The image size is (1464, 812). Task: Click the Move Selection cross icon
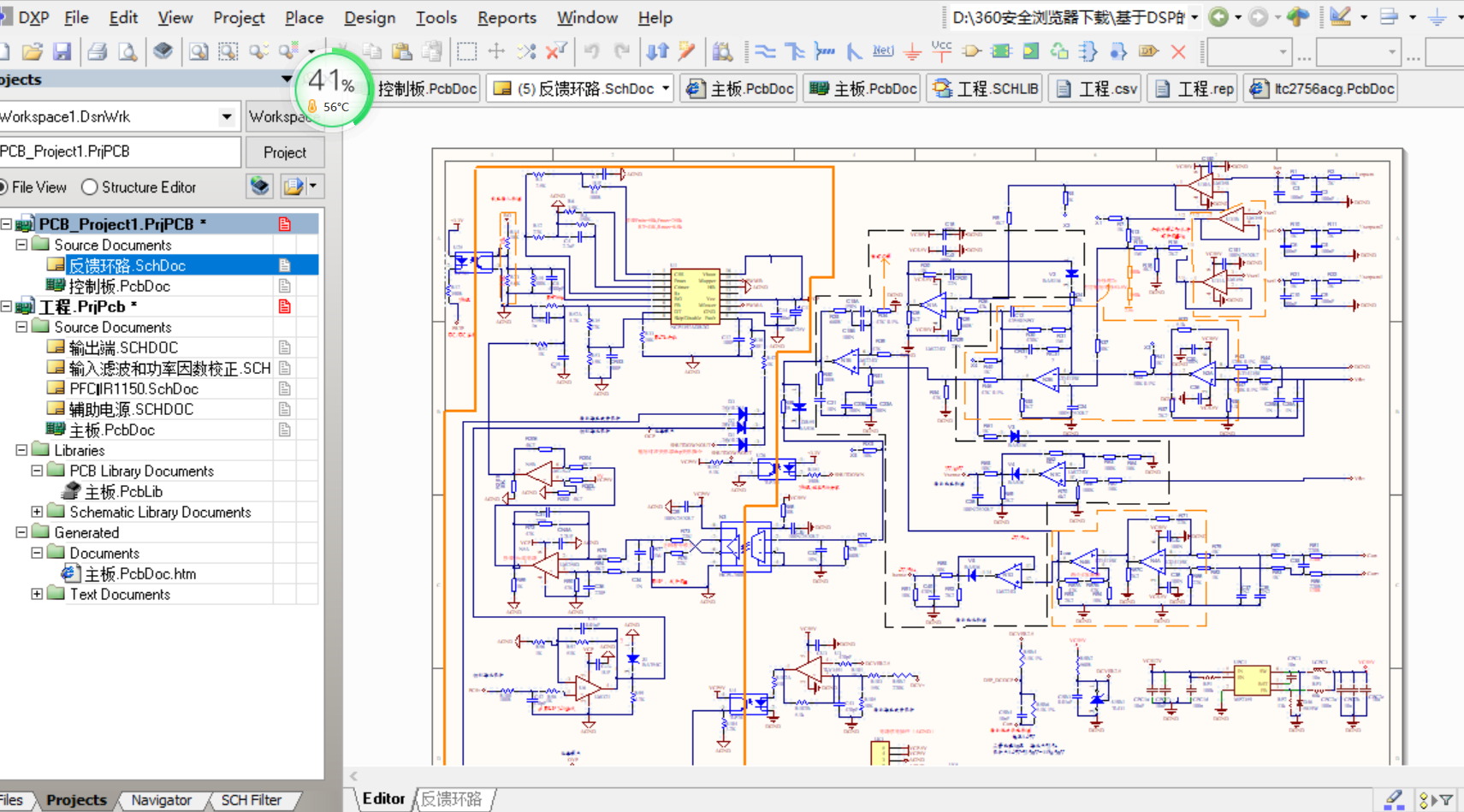pos(496,52)
